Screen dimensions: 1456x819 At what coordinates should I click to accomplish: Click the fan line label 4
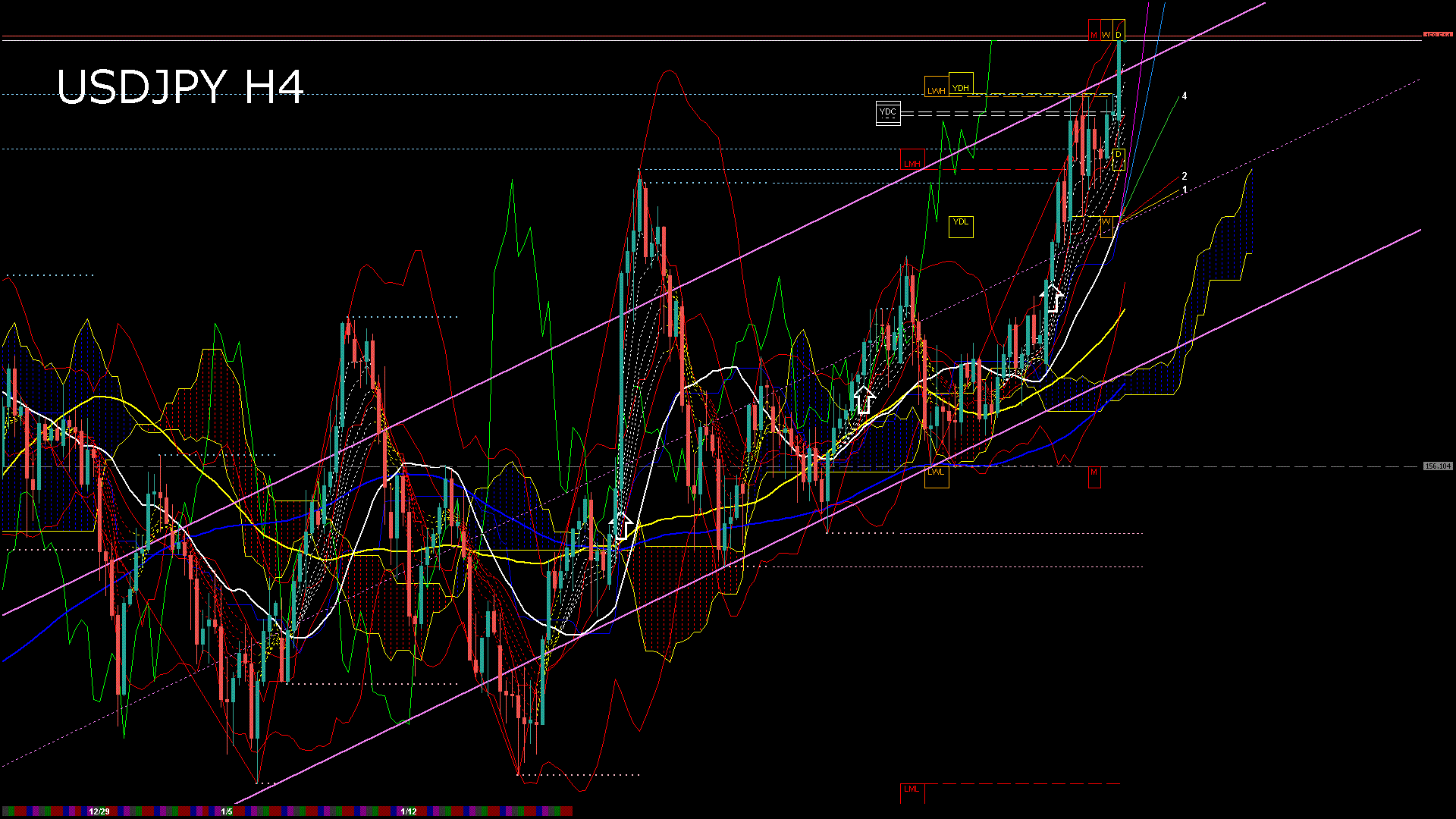[1185, 96]
